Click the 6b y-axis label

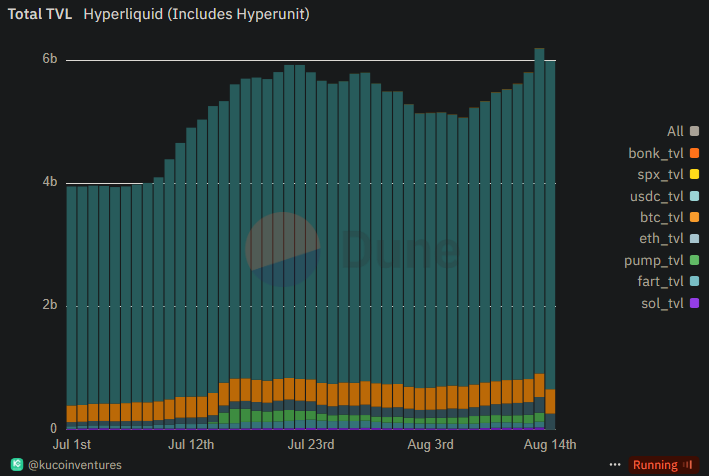click(x=50, y=59)
